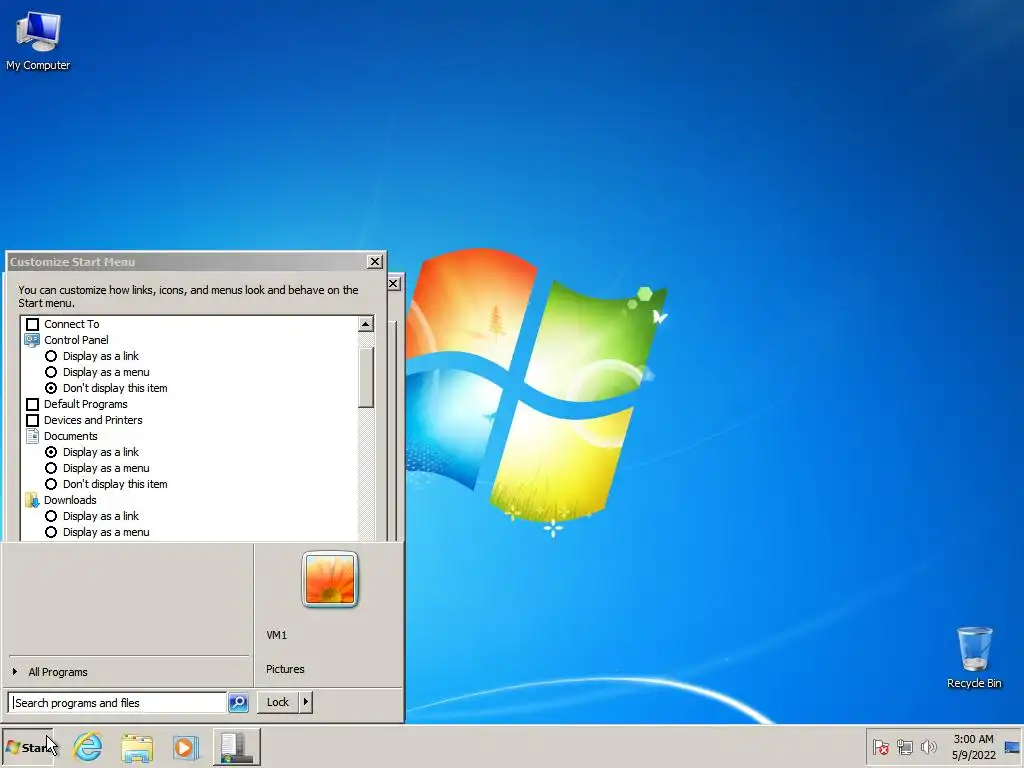Click the user account flower picture
The width and height of the screenshot is (1024, 768).
(x=330, y=579)
